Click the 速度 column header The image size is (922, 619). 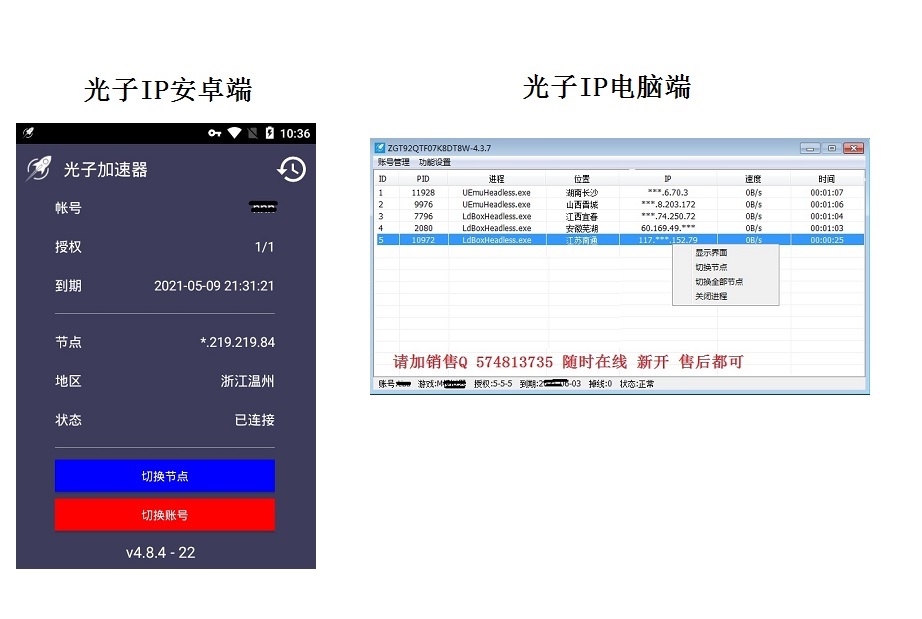pyautogui.click(x=752, y=179)
